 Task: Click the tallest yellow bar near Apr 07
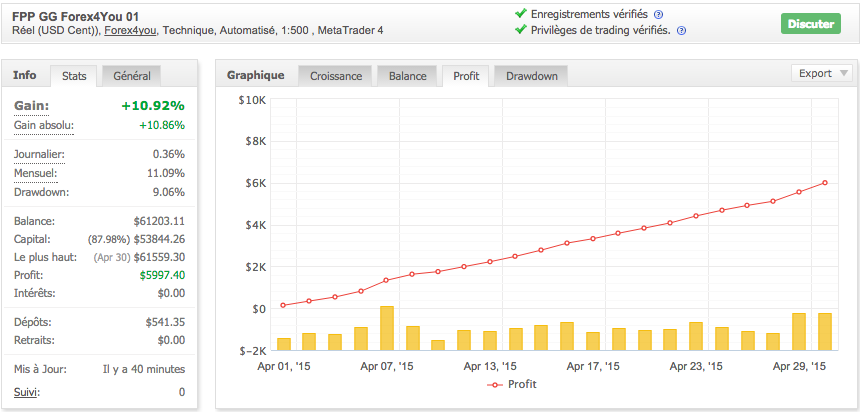tap(387, 328)
